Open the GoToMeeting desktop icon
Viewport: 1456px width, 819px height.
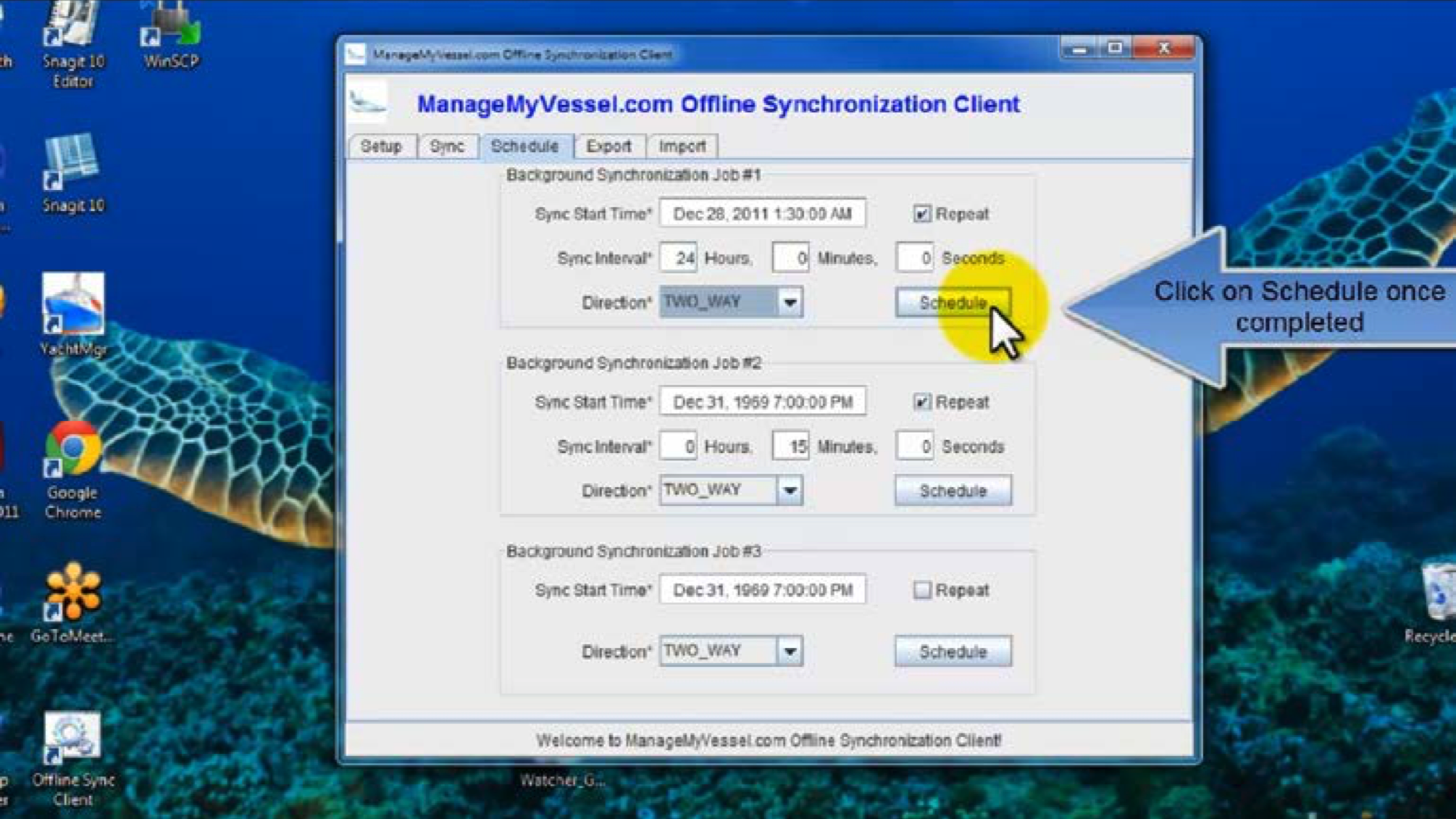point(72,603)
